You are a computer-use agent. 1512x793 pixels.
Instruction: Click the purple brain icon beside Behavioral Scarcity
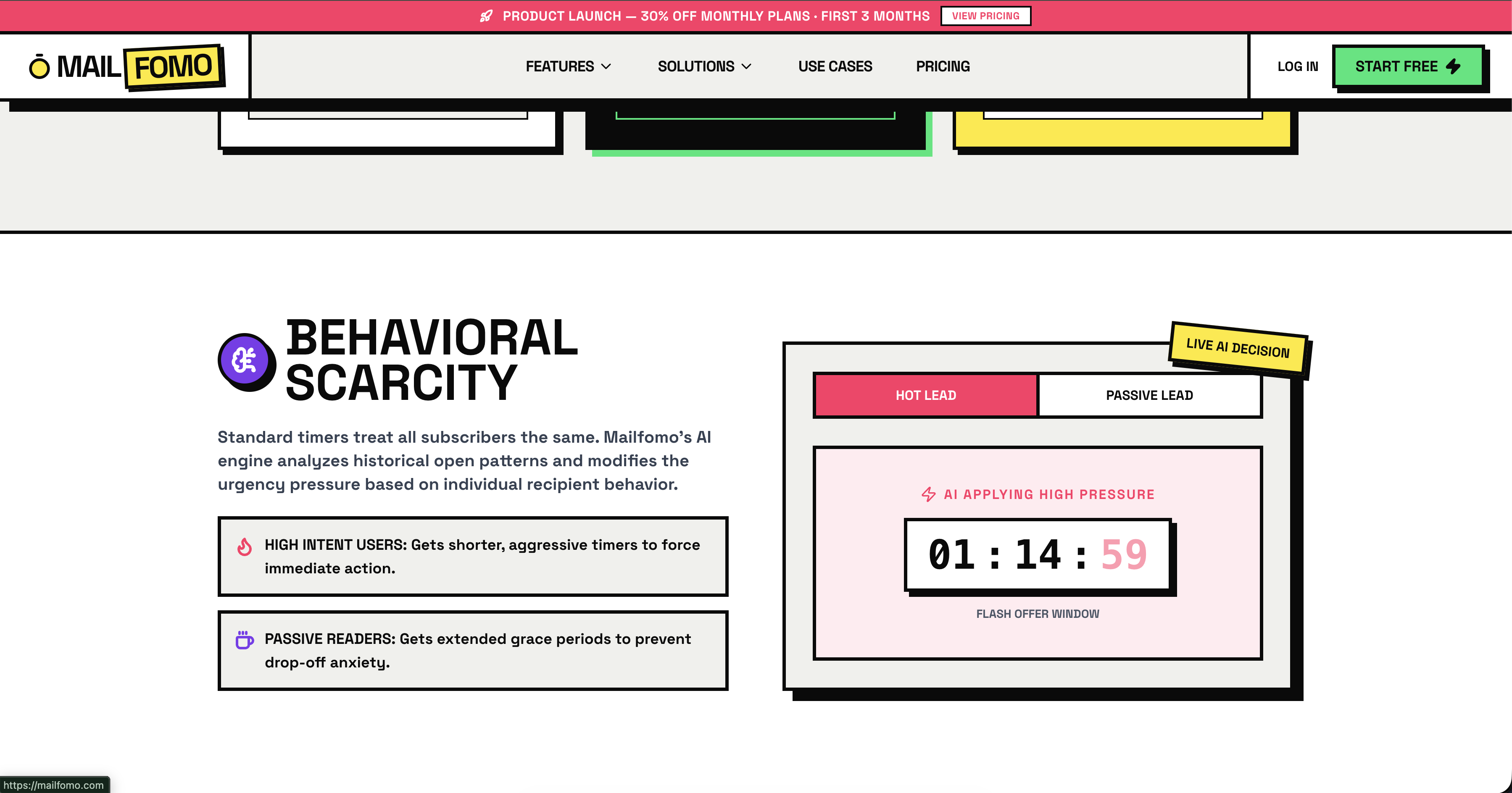point(245,361)
